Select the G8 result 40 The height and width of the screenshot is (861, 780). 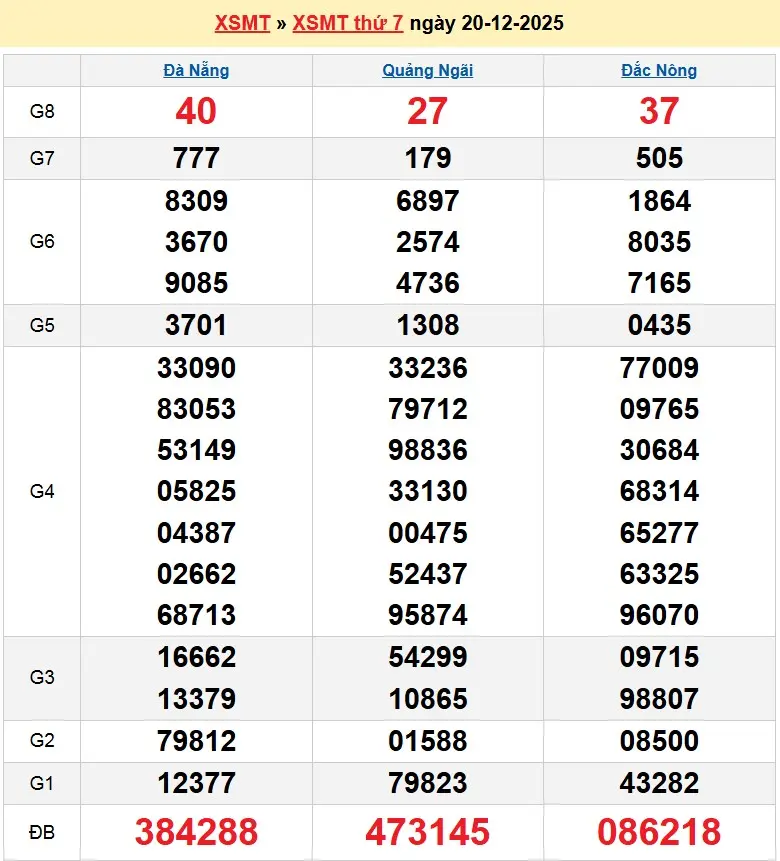pyautogui.click(x=196, y=112)
